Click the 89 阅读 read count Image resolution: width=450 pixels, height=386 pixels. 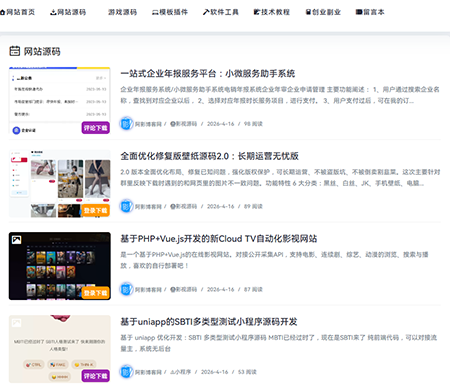pyautogui.click(x=253, y=206)
